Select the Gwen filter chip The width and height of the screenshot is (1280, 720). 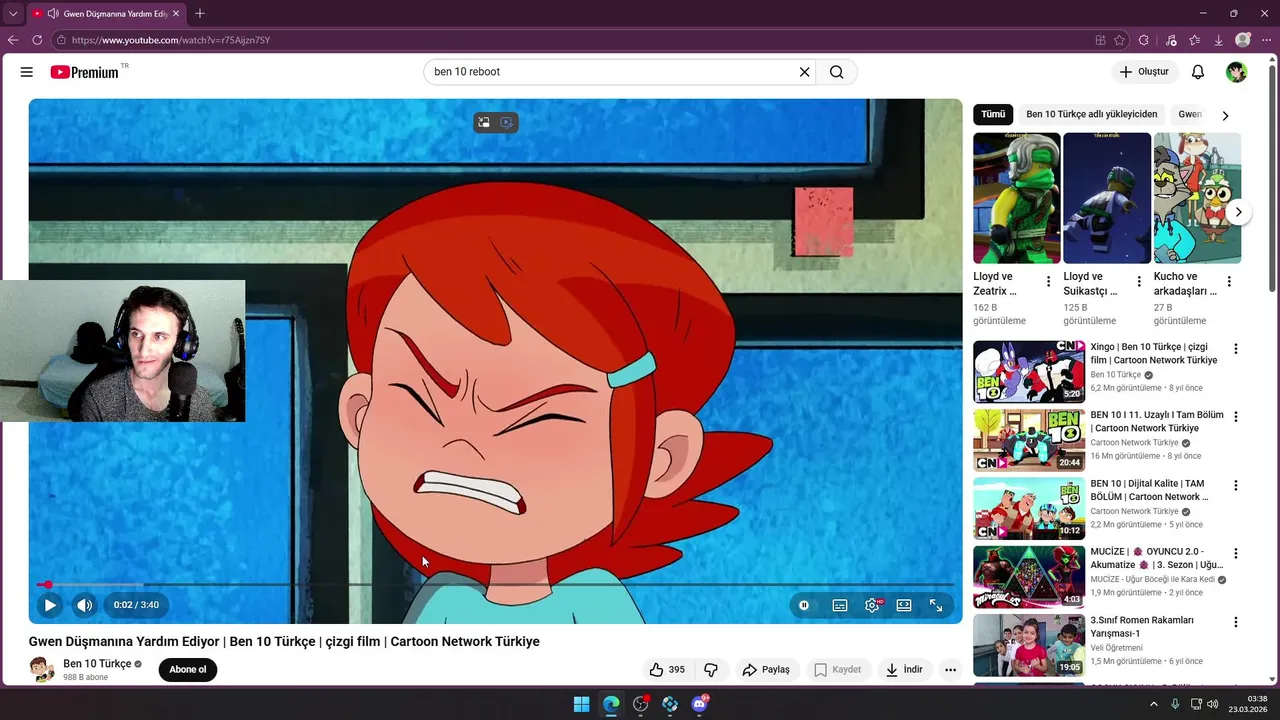[1189, 114]
